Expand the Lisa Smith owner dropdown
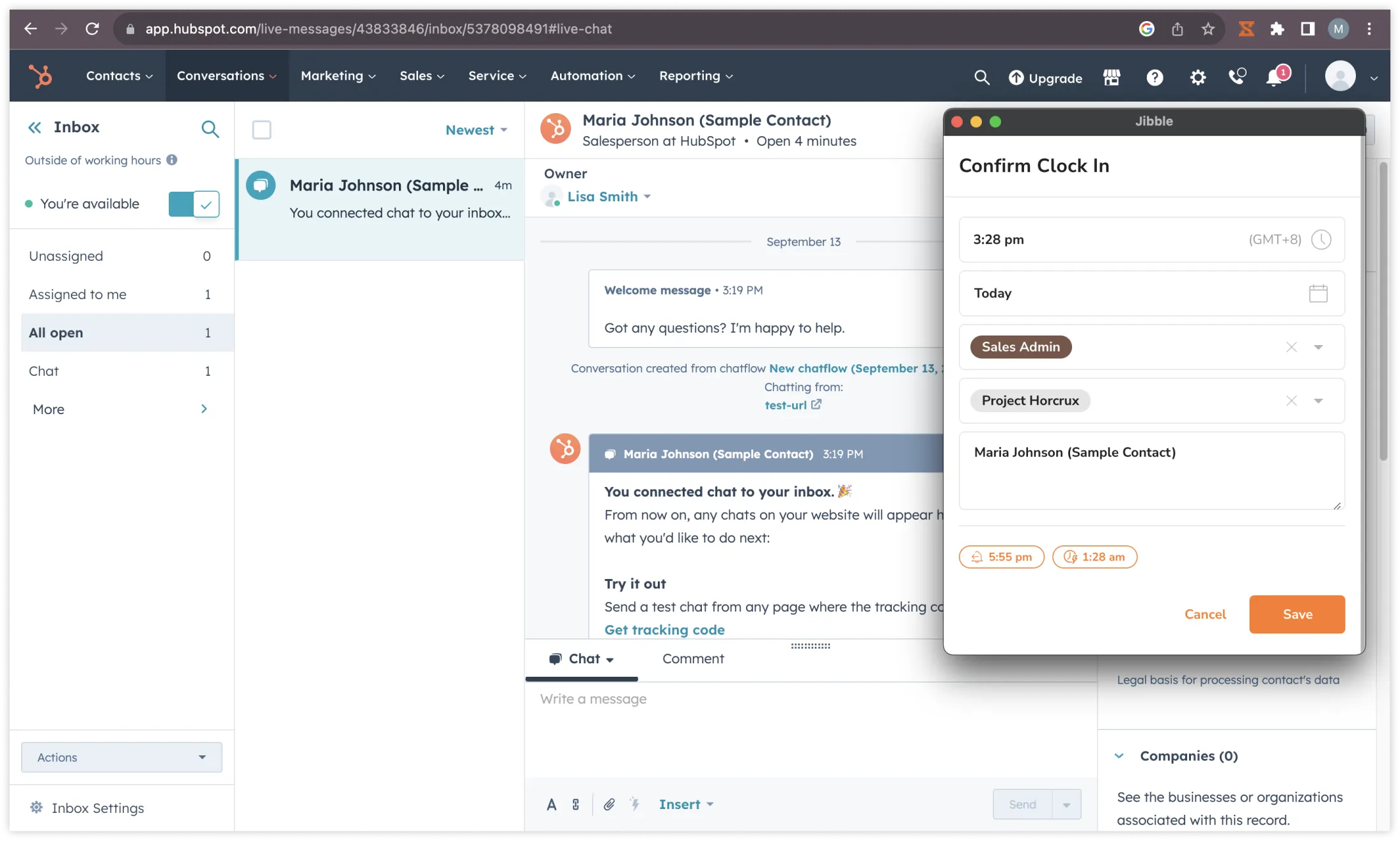Viewport: 1400px width, 841px height. click(x=648, y=196)
